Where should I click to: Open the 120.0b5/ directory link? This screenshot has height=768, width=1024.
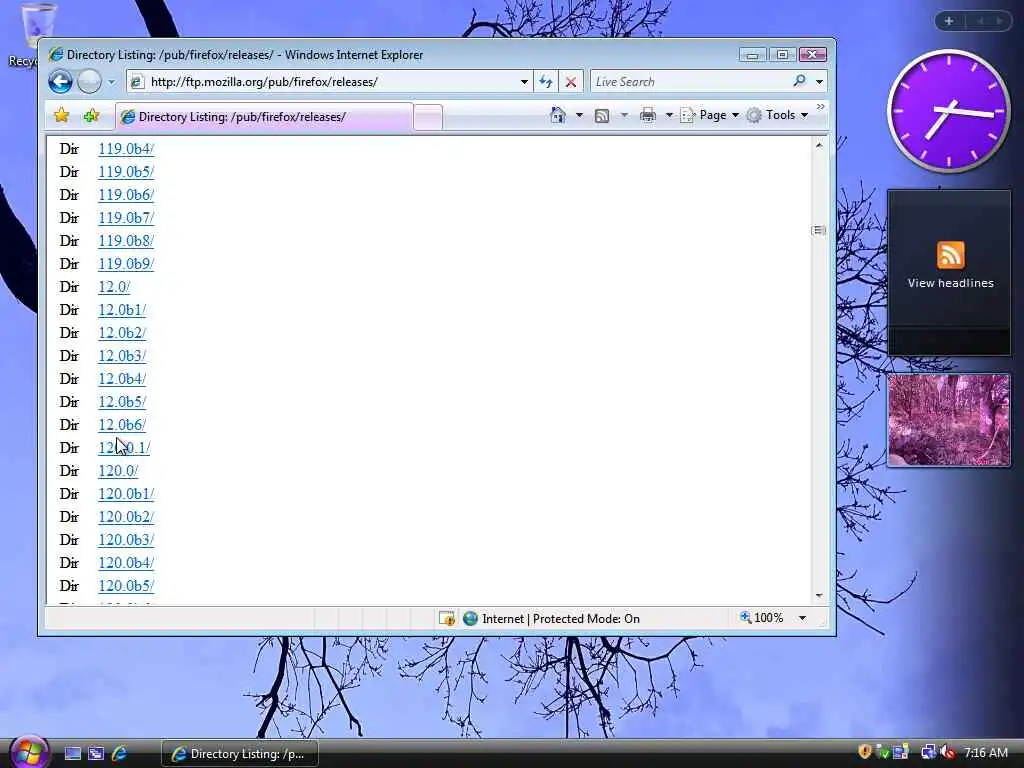(x=126, y=586)
